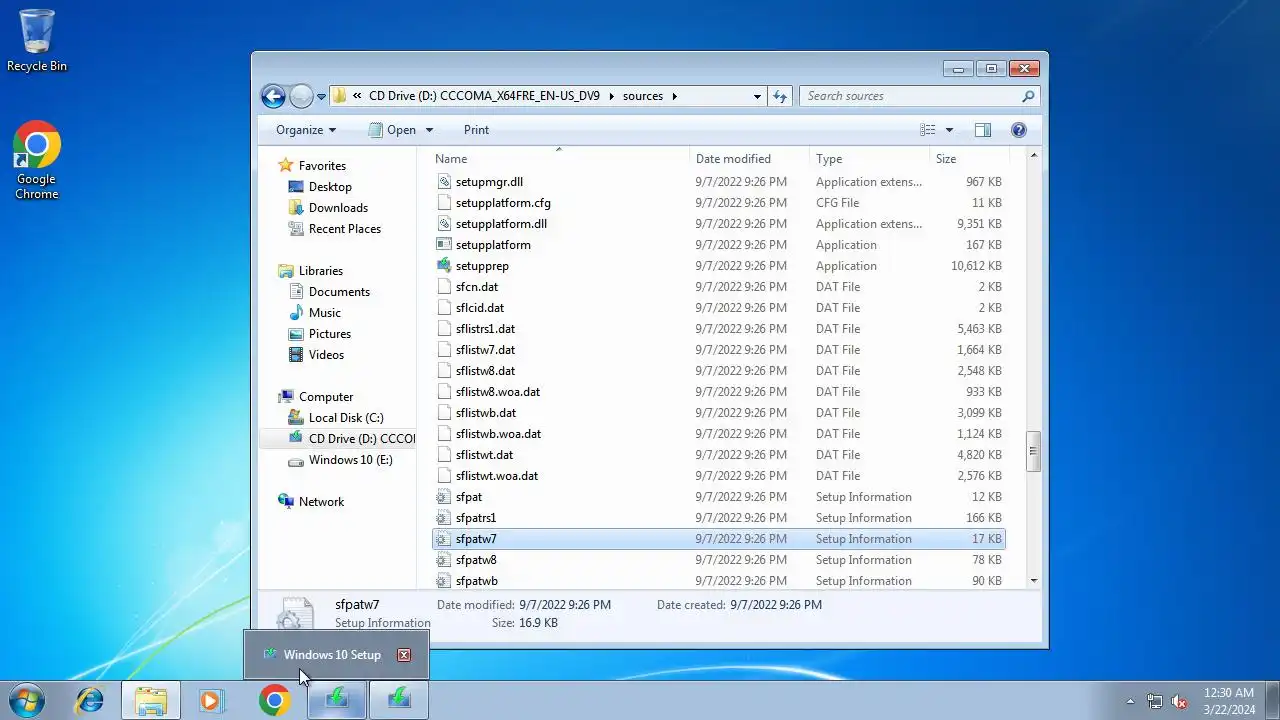The image size is (1280, 720).
Task: Sort by Name column header
Action: (x=560, y=159)
